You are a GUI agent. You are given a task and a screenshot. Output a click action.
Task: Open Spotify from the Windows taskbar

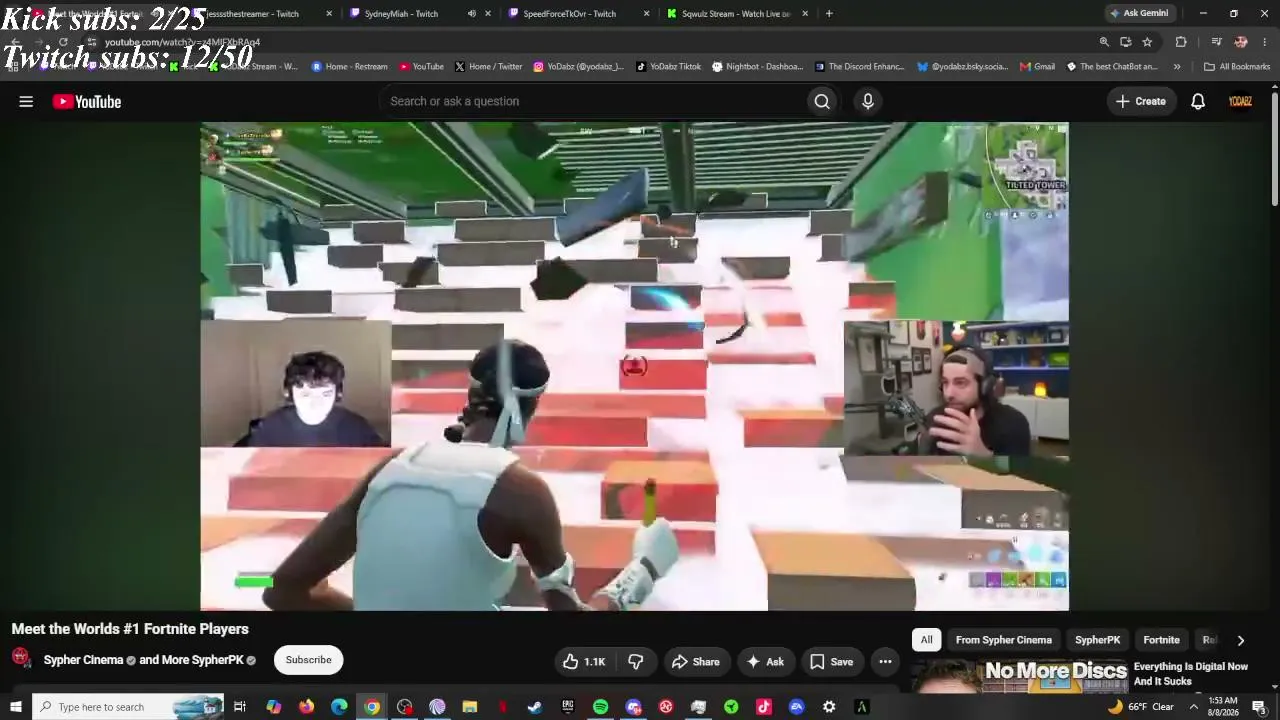pos(600,707)
